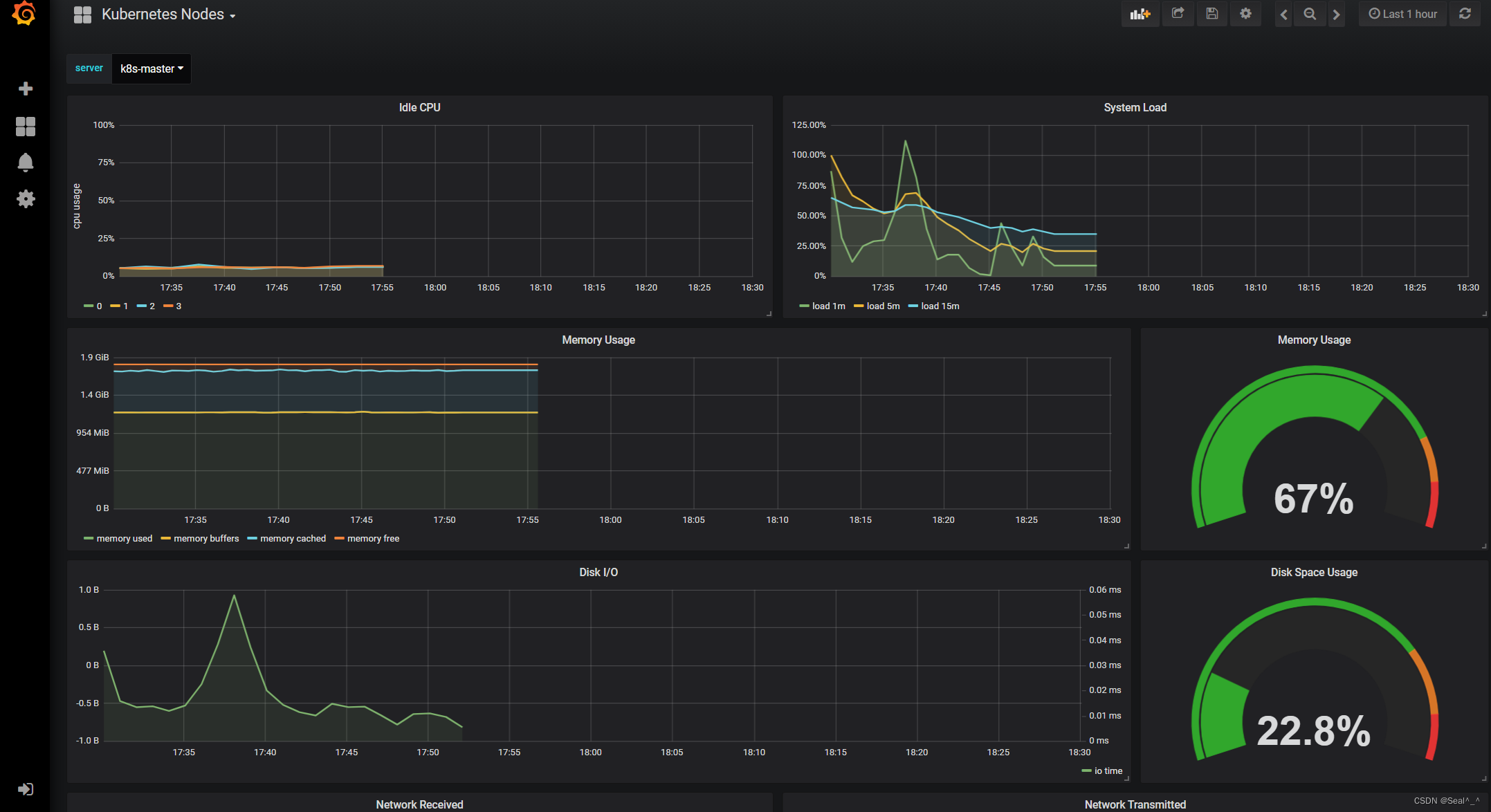Shift time range forward with right arrow
This screenshot has height=812, width=1491.
tap(1336, 14)
